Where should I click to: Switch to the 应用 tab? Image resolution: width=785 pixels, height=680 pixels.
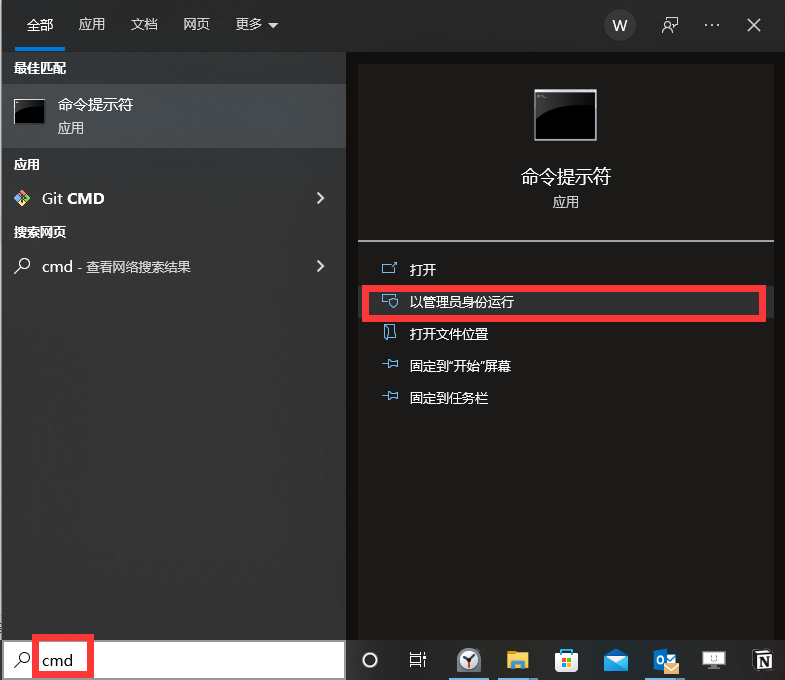pos(92,24)
